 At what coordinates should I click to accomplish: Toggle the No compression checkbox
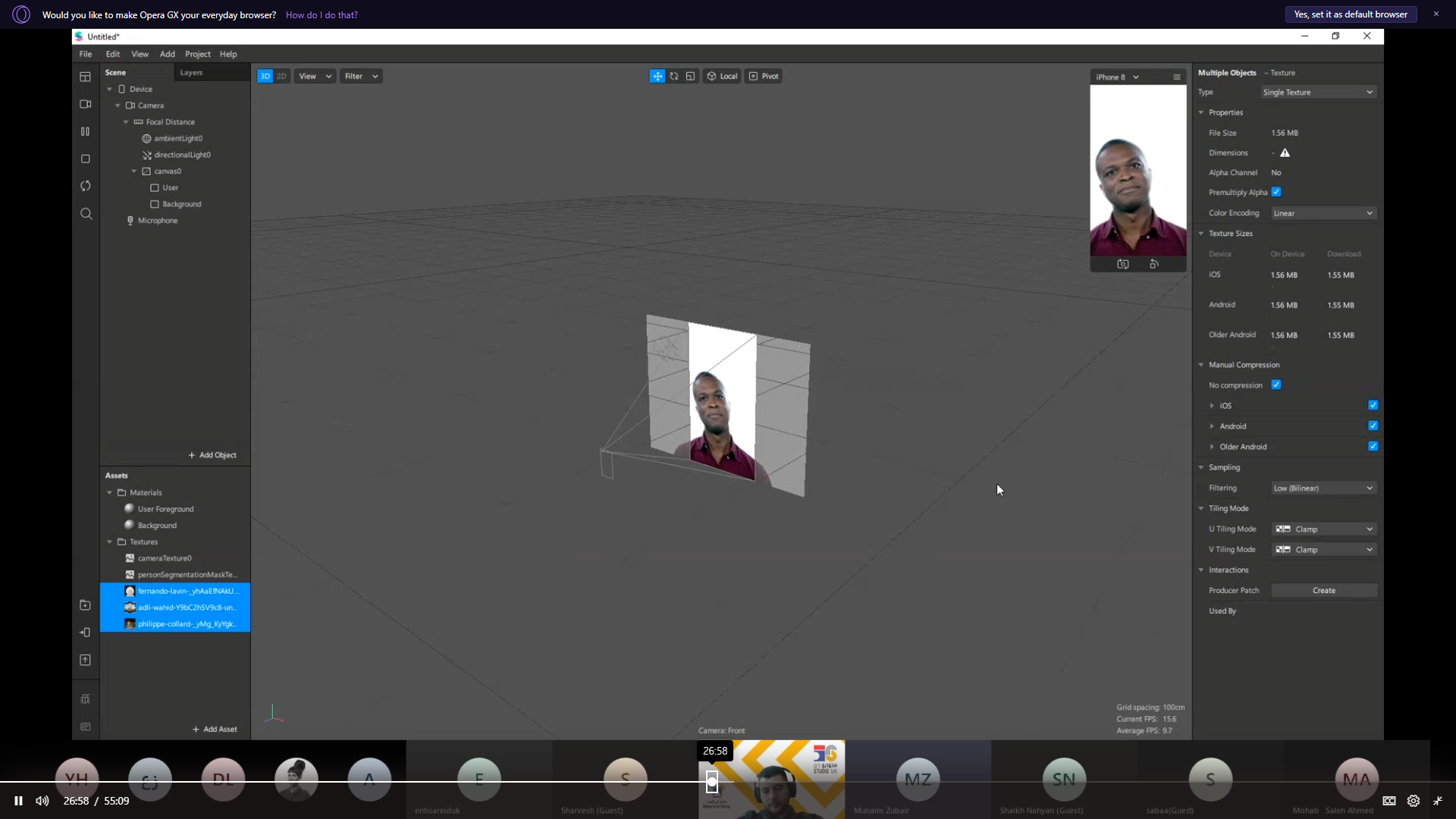pos(1276,384)
